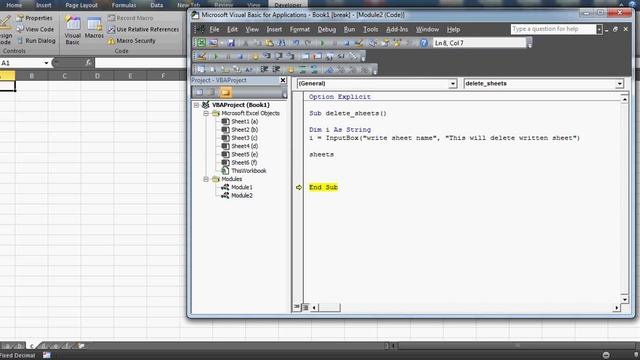Open Debug toolbar options arrow
The image size is (640, 360).
363,57
